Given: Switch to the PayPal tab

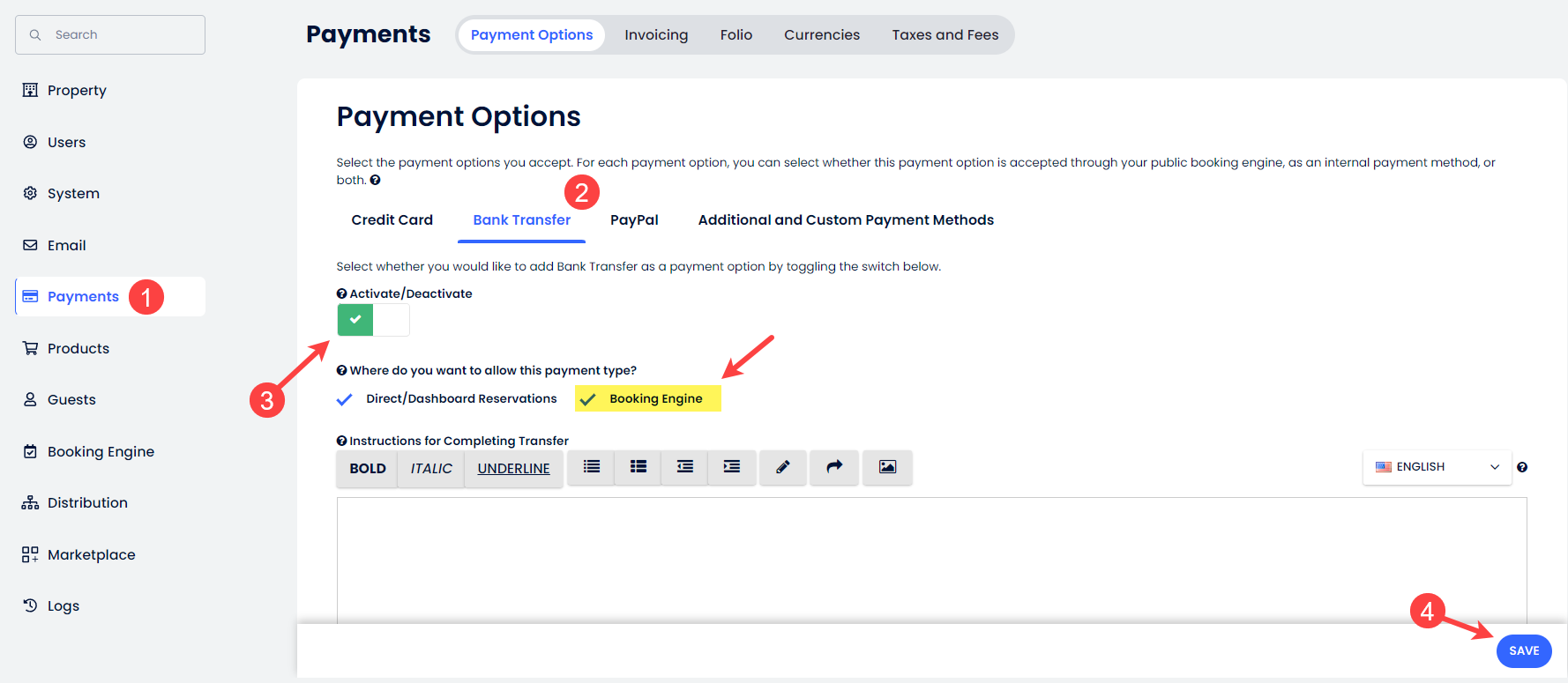Looking at the screenshot, I should [634, 220].
